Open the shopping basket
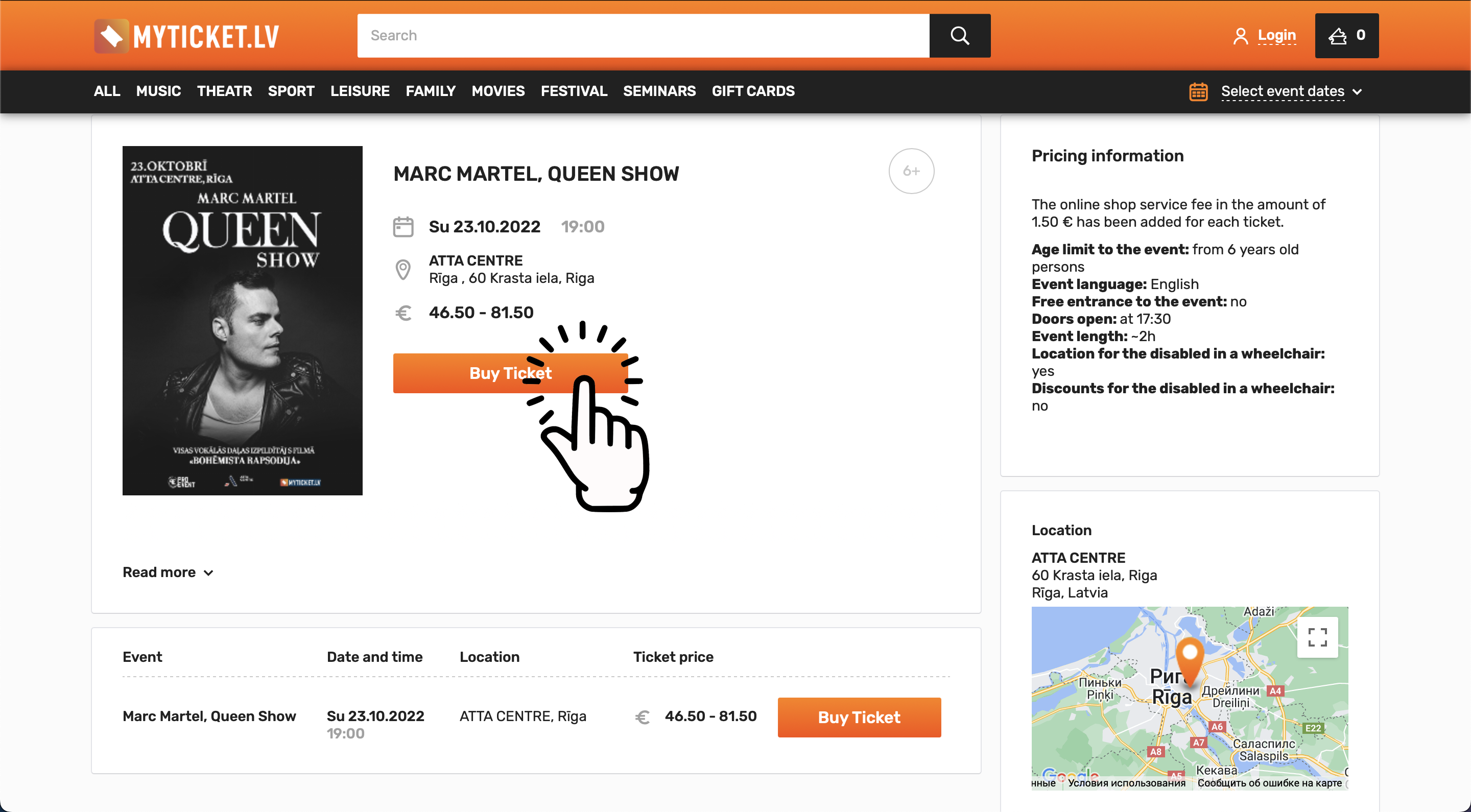This screenshot has width=1471, height=812. coord(1346,35)
